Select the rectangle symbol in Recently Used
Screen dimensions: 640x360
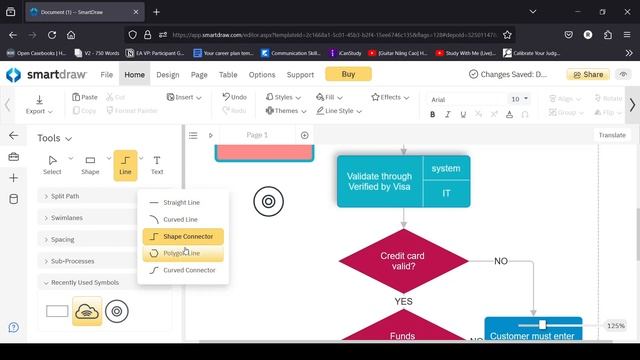[x=57, y=311]
